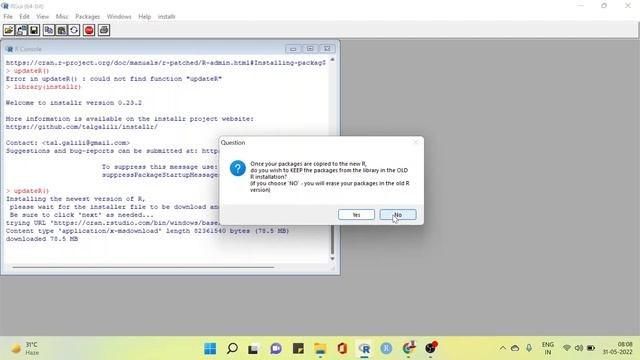Click the OneDrive cloud tray icon
Image resolution: width=640 pixels, height=360 pixels.
pyautogui.click(x=515, y=348)
